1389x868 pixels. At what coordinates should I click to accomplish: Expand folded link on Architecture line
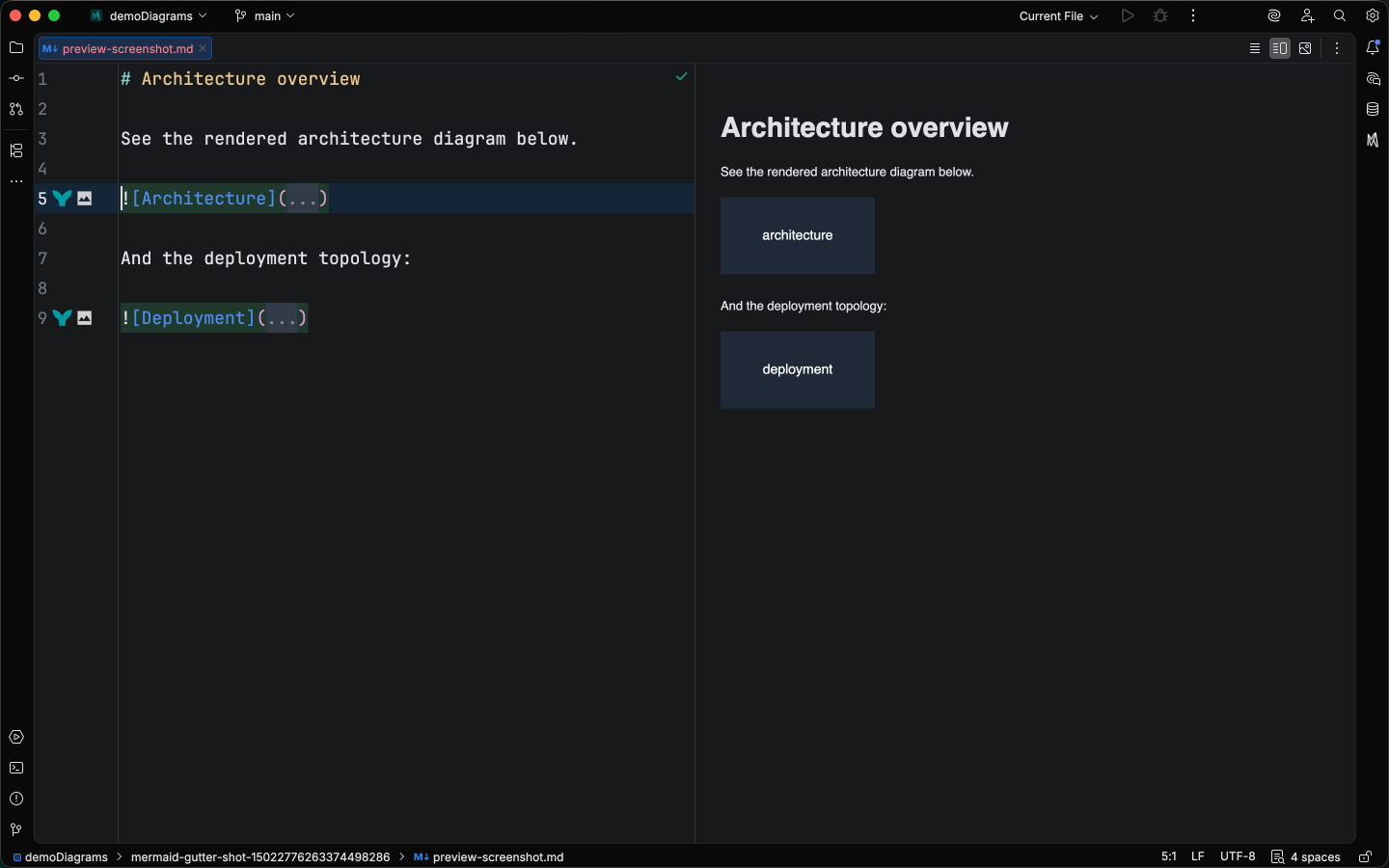303,198
